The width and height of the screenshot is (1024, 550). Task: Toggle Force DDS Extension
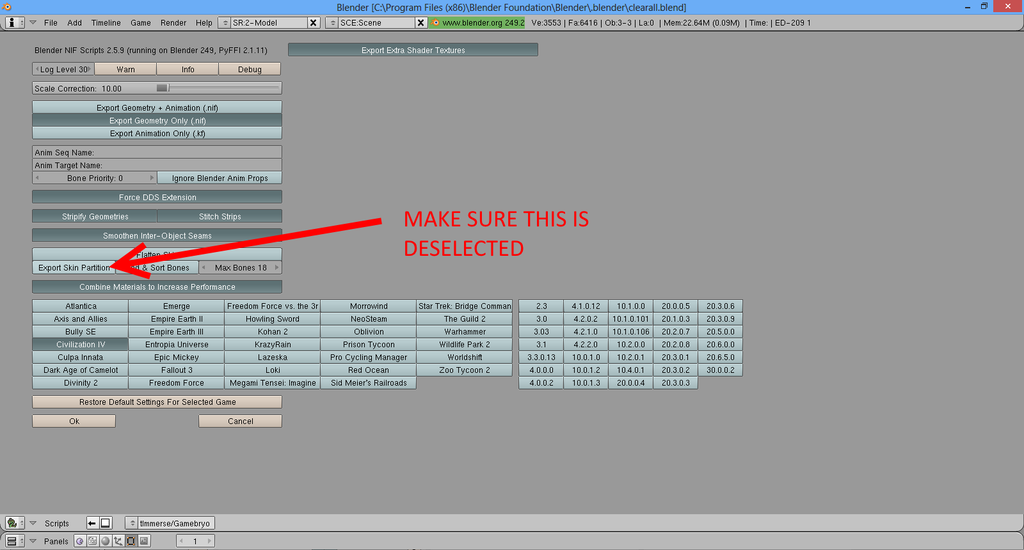(x=157, y=197)
